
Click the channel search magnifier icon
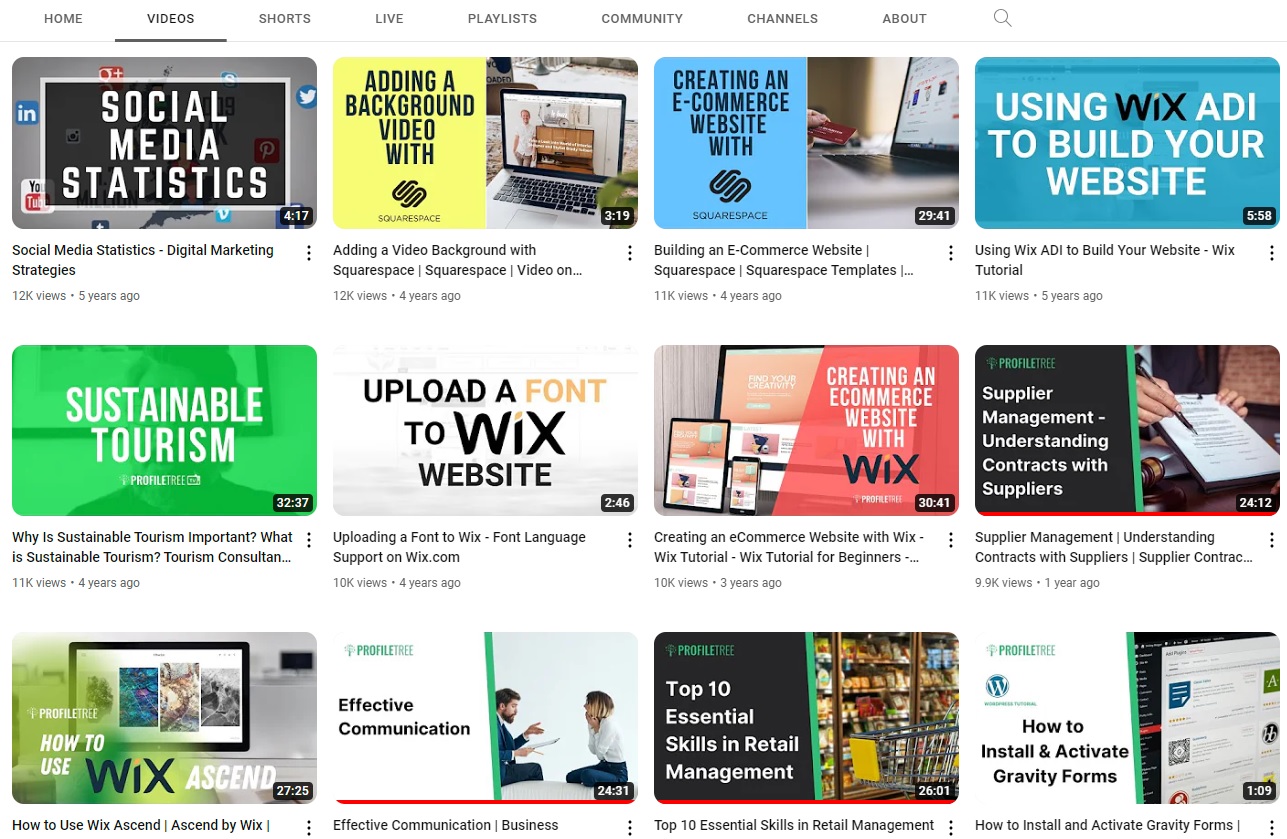pyautogui.click(x=1002, y=18)
